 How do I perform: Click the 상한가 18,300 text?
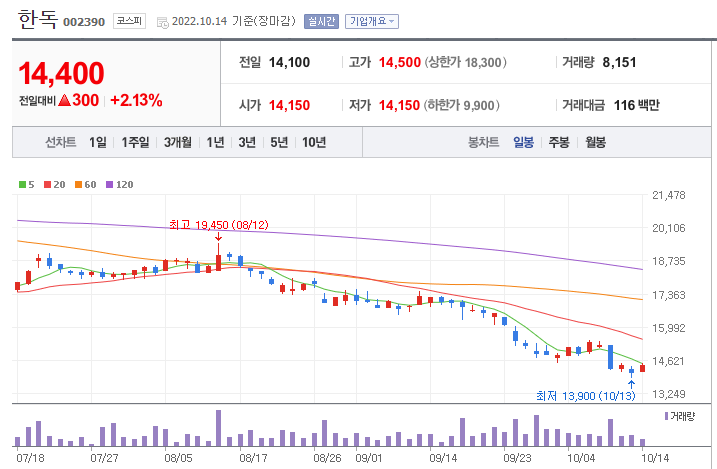coord(465,62)
